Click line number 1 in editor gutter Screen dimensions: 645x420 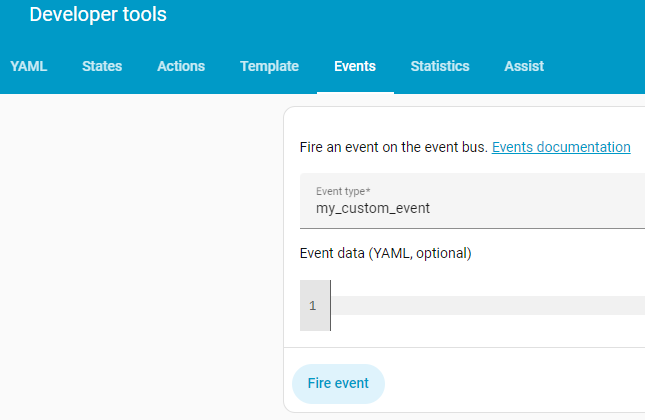point(313,305)
